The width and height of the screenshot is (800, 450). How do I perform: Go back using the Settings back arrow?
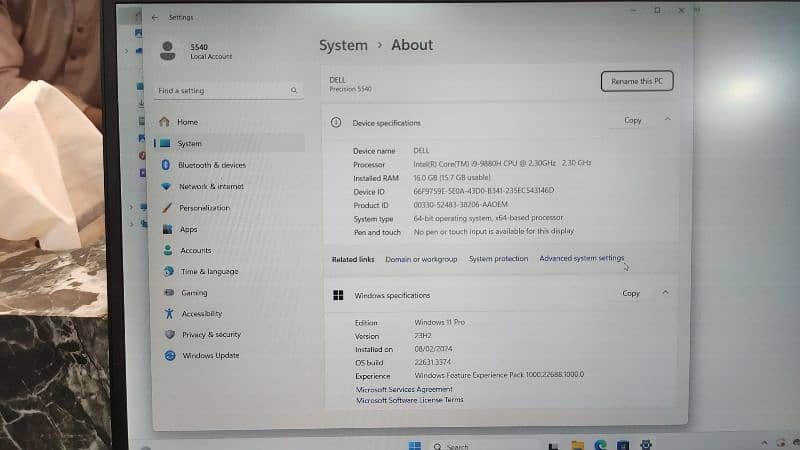pyautogui.click(x=154, y=17)
